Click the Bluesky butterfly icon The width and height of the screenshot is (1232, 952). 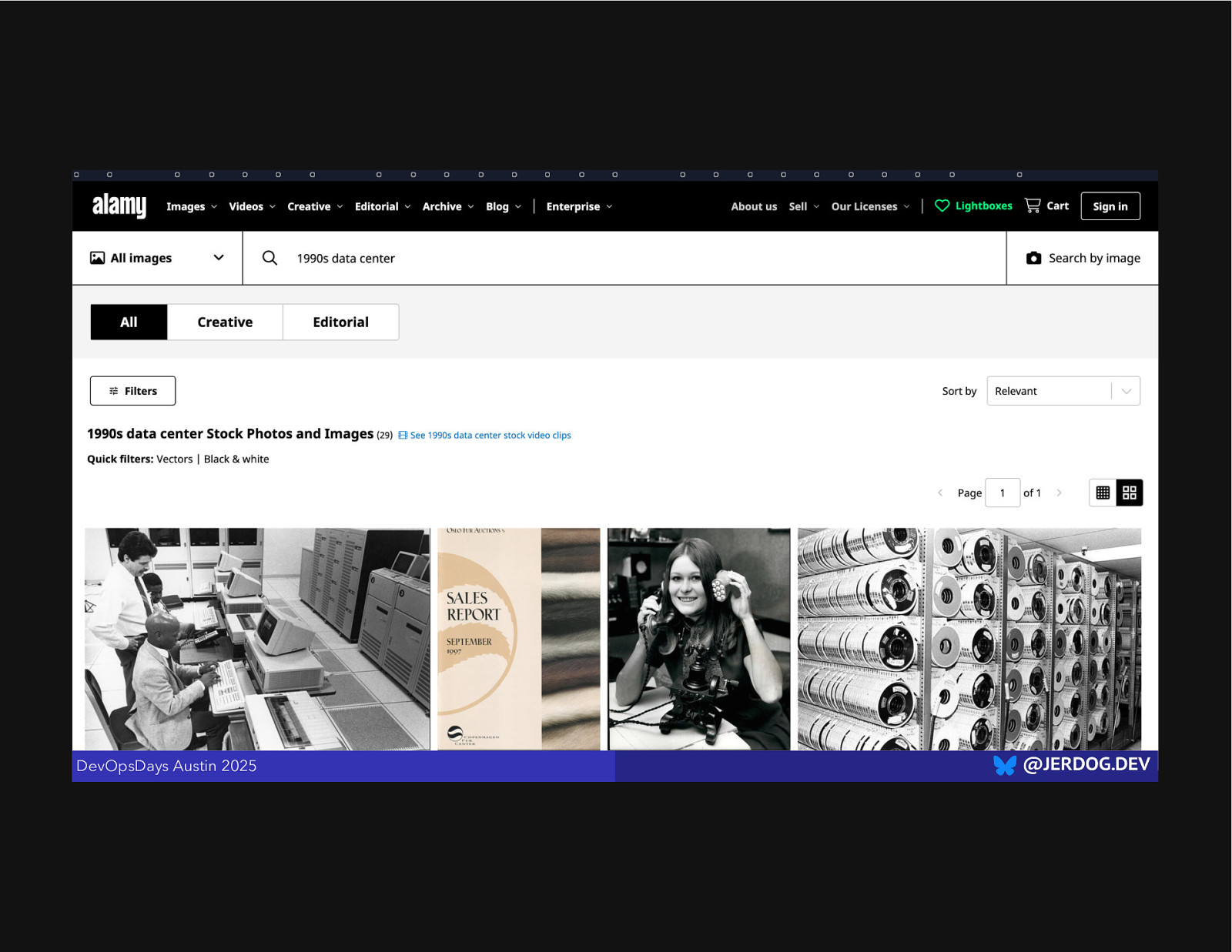1005,765
